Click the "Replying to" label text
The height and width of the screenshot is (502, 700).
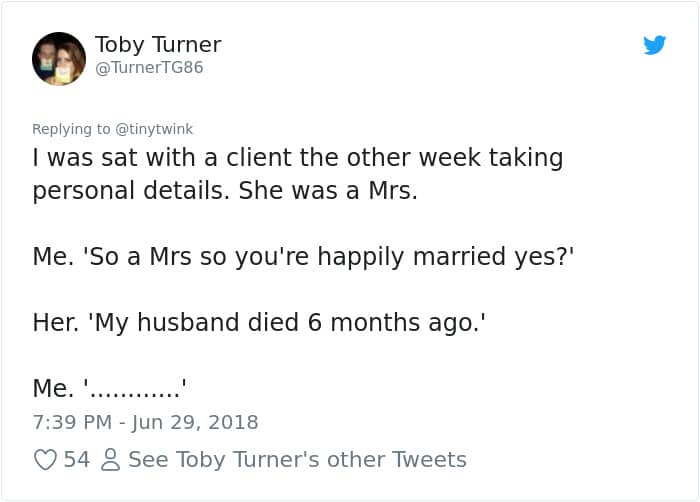pyautogui.click(x=72, y=129)
